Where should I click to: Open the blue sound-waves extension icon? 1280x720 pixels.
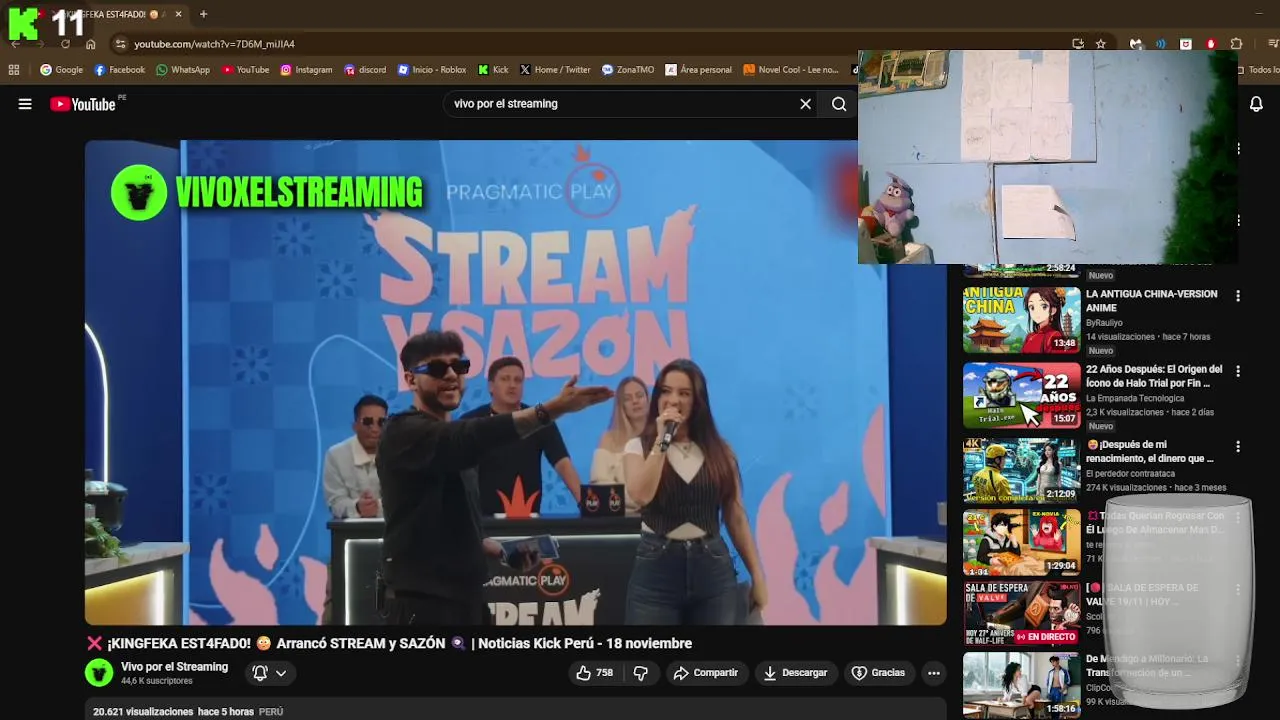1161,44
